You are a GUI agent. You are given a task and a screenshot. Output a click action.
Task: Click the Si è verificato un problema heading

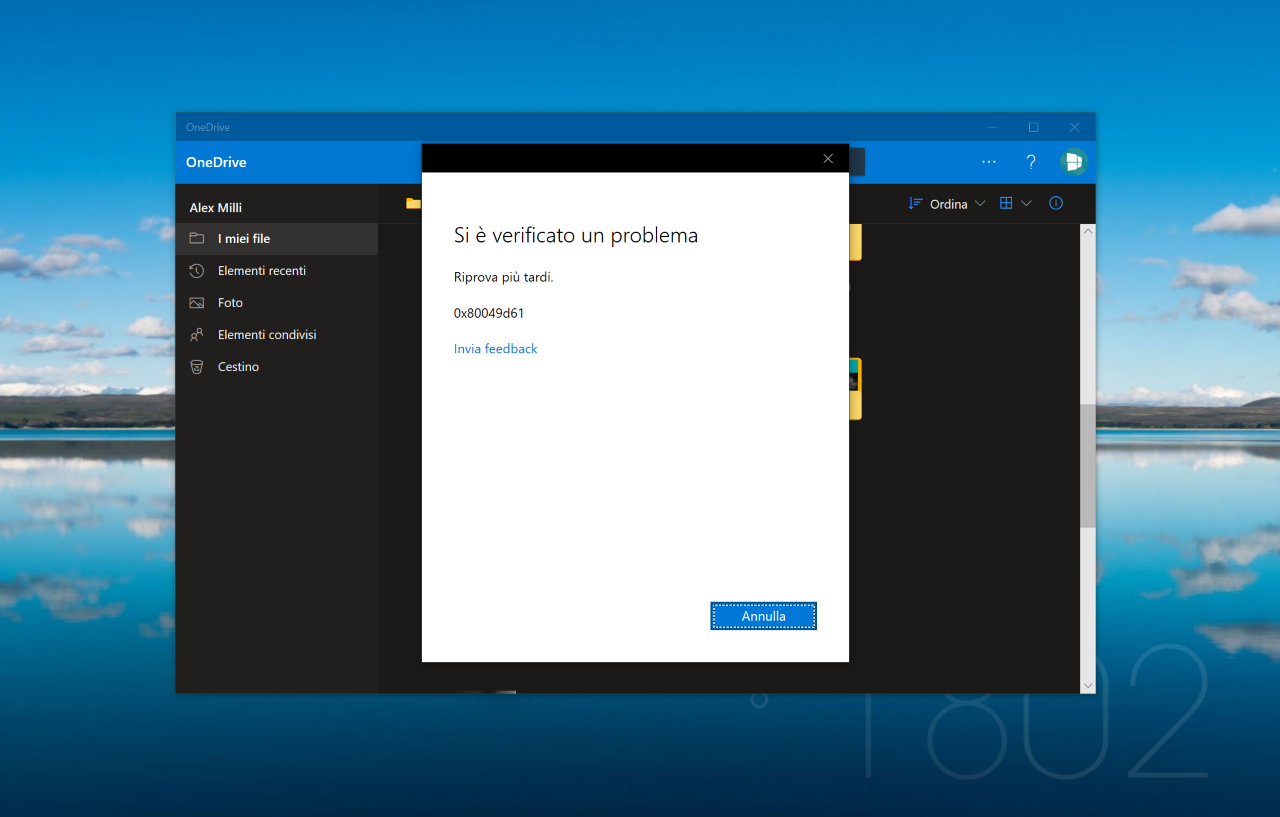[576, 236]
